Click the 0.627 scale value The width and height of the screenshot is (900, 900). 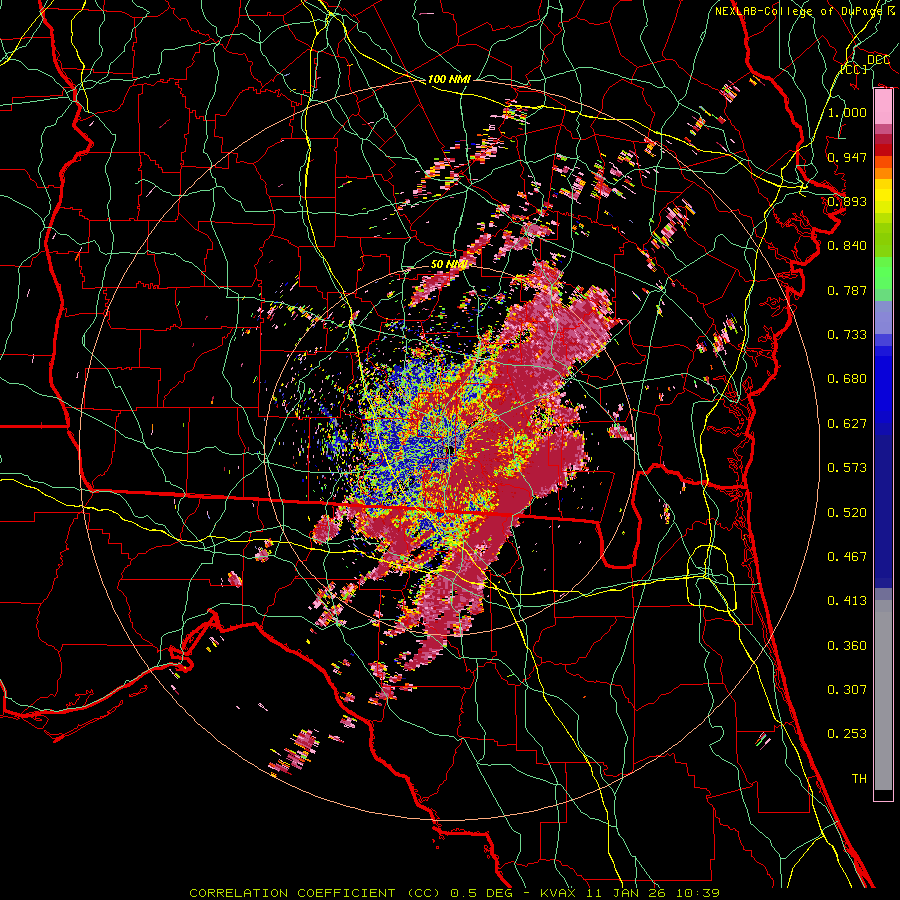(847, 424)
